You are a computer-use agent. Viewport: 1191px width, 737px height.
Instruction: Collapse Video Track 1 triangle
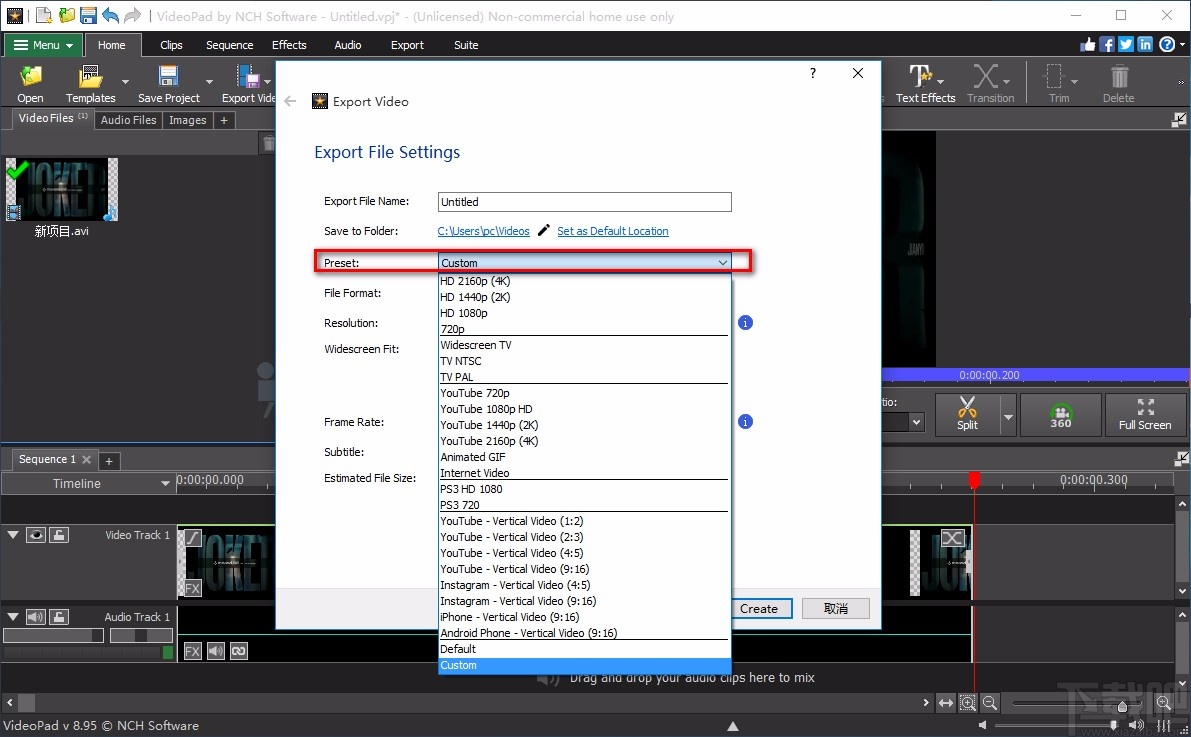point(13,535)
